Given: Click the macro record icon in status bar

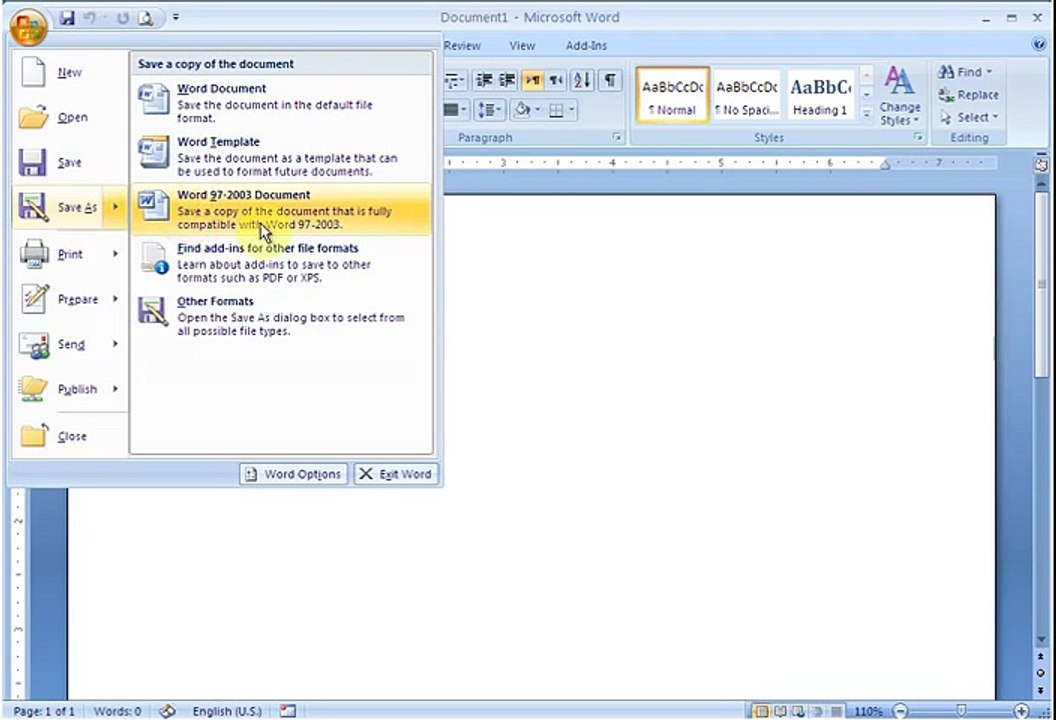Looking at the screenshot, I should pos(288,711).
